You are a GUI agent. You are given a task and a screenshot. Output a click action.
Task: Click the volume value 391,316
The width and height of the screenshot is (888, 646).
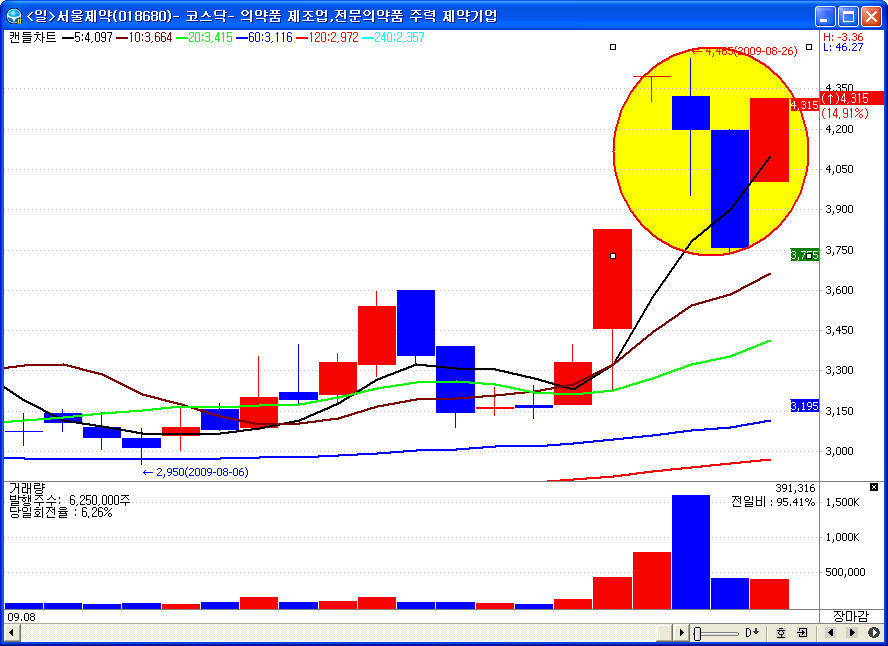(x=796, y=488)
